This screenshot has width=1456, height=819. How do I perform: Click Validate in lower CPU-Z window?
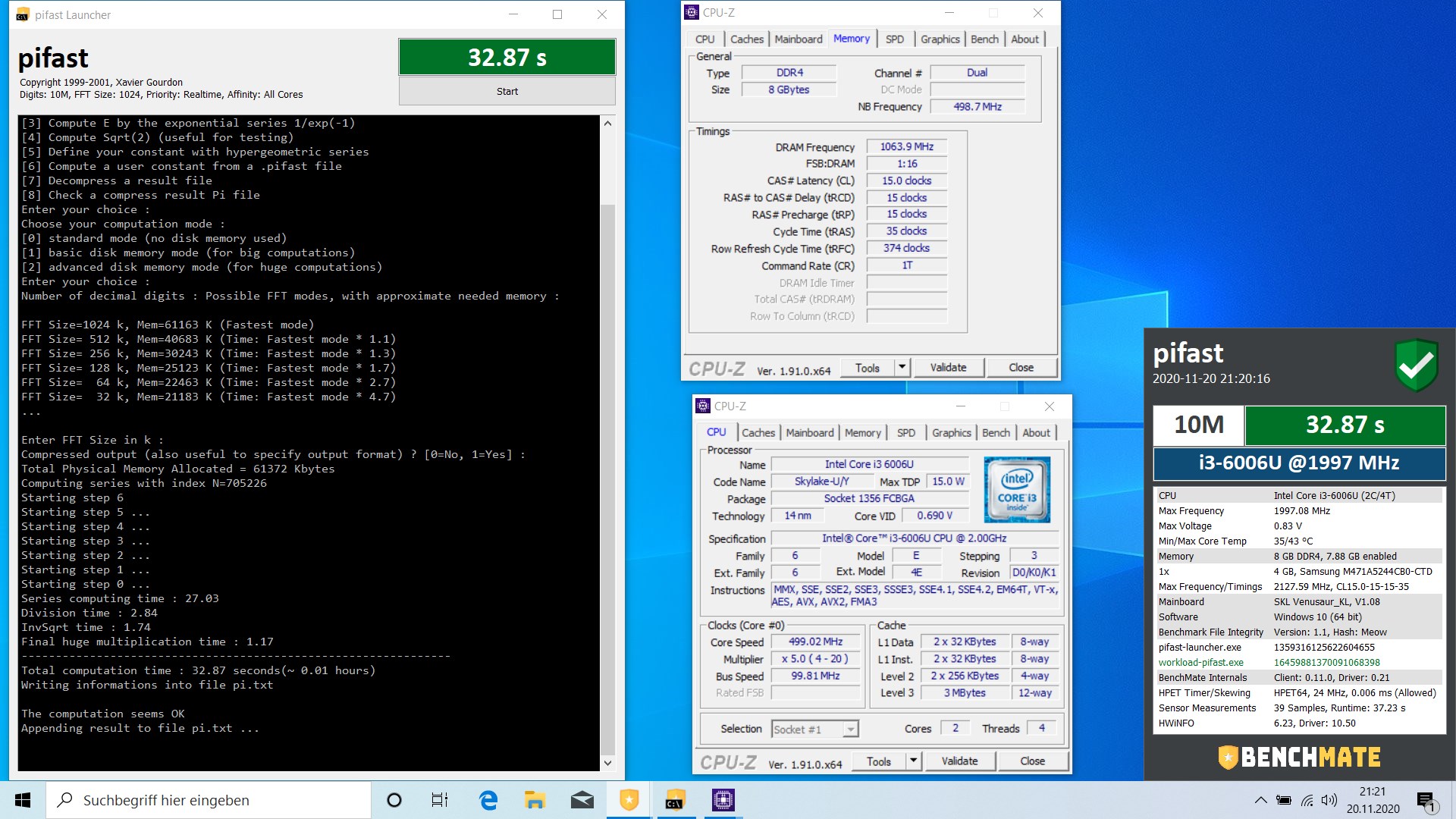tap(959, 761)
